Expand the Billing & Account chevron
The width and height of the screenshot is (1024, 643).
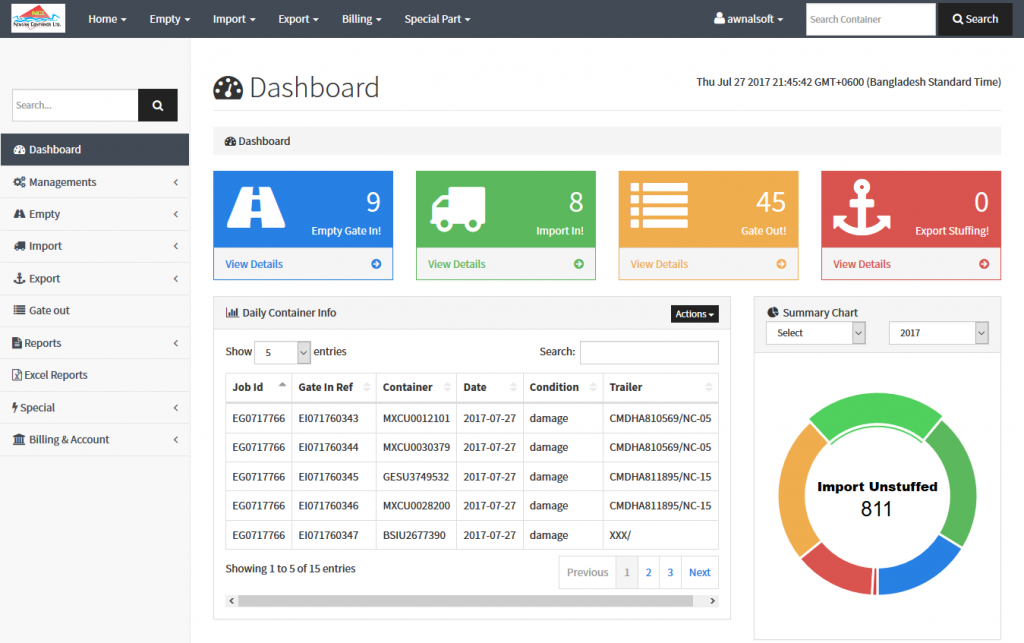click(x=176, y=440)
